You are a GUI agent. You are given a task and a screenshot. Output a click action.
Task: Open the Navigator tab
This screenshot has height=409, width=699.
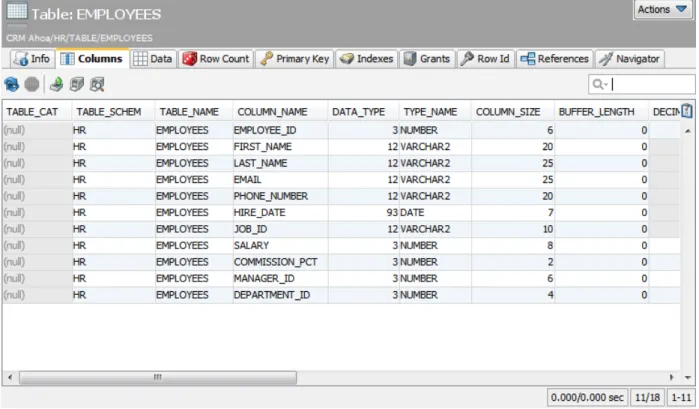click(629, 59)
